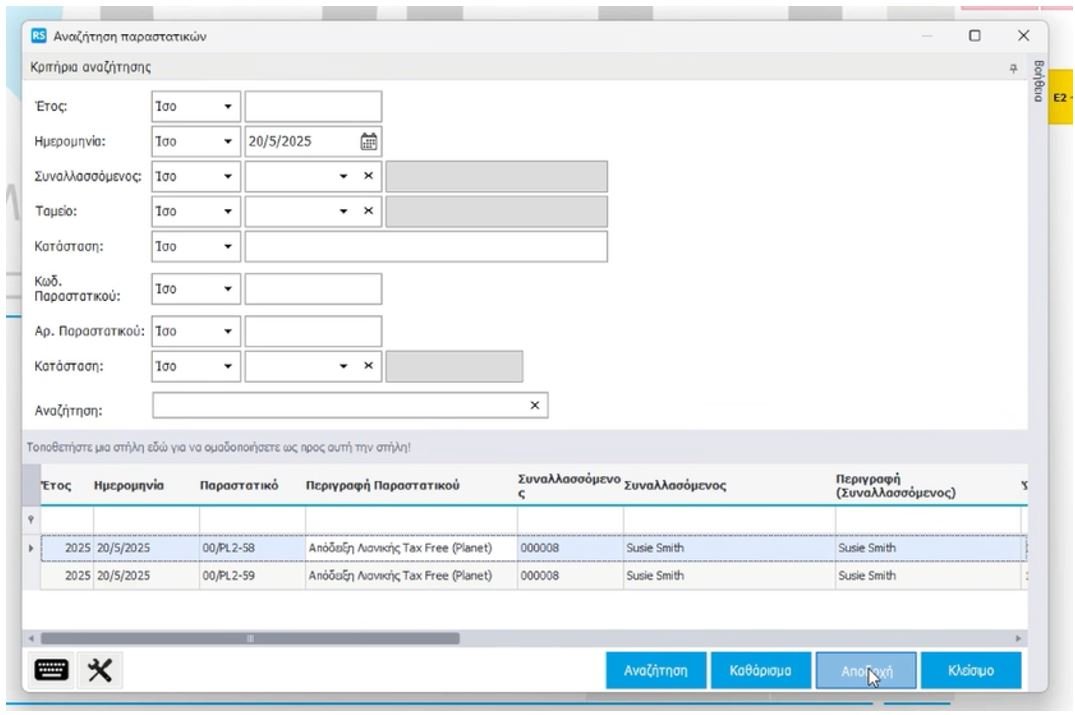Open the Αρ. Παραστατικού operator dropdown
Screen dimensions: 1075x715
pyautogui.click(x=227, y=331)
